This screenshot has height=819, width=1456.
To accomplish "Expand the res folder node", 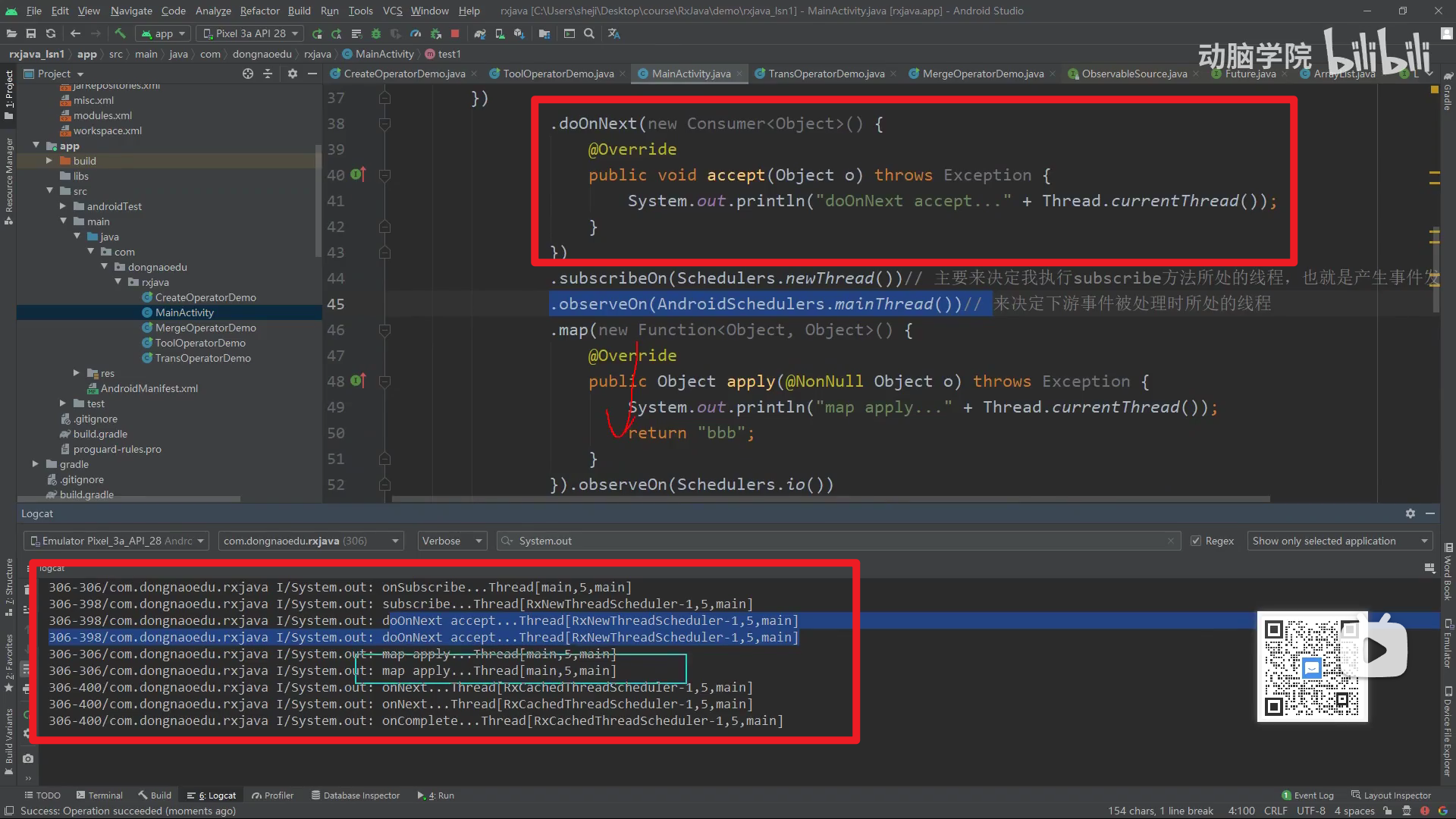I will pyautogui.click(x=77, y=373).
